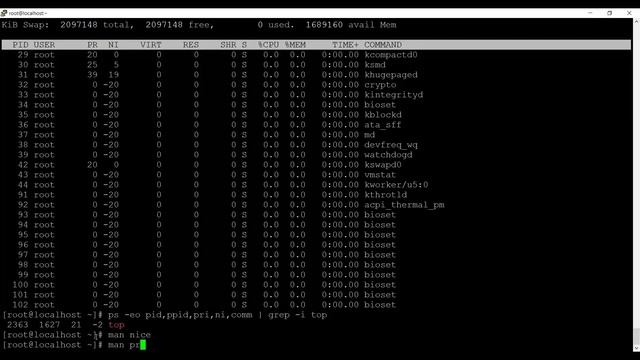Screen dimensions: 640x360
Task: Select the crypto process name
Action: [x=380, y=85]
